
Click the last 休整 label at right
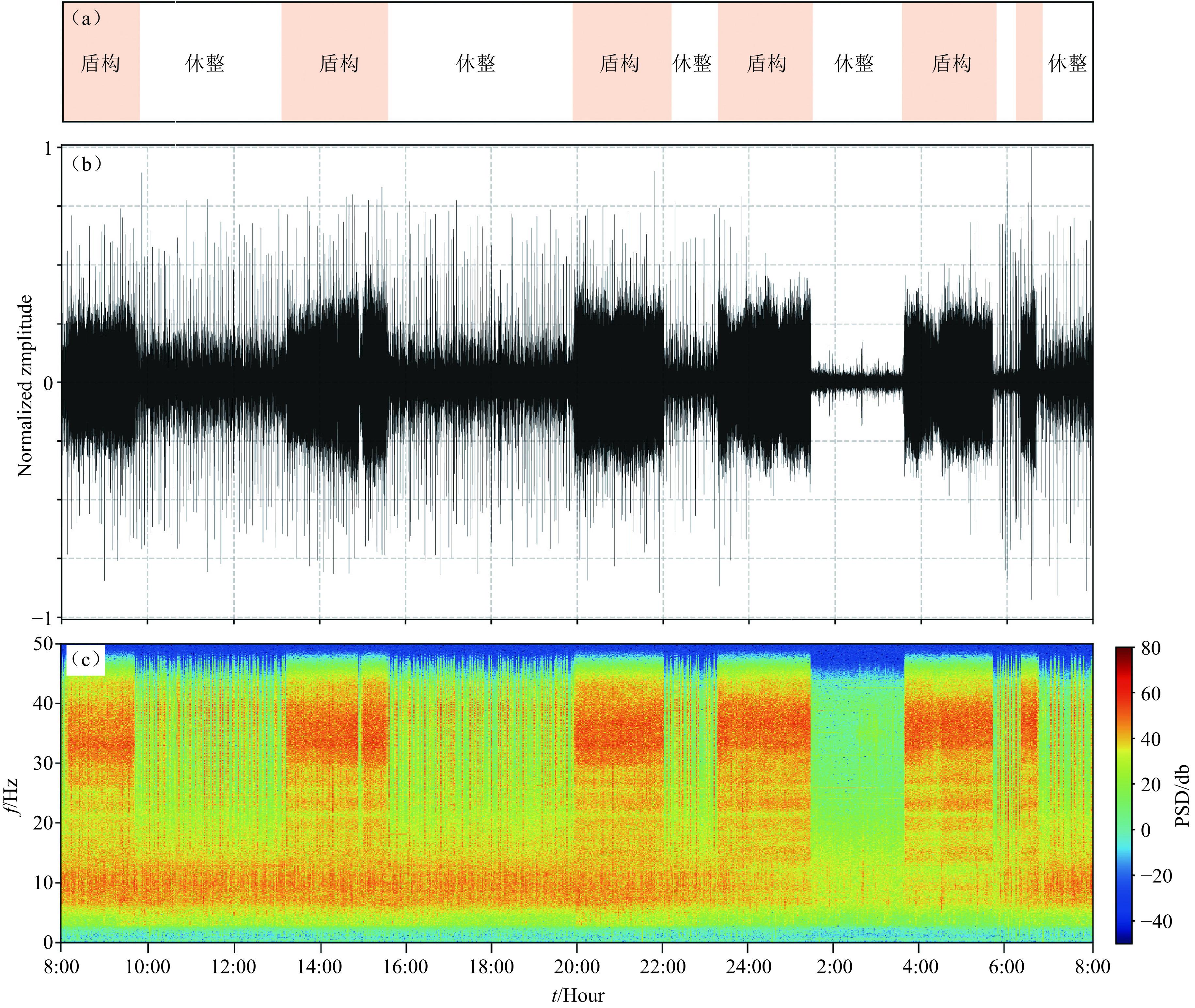pos(1067,63)
